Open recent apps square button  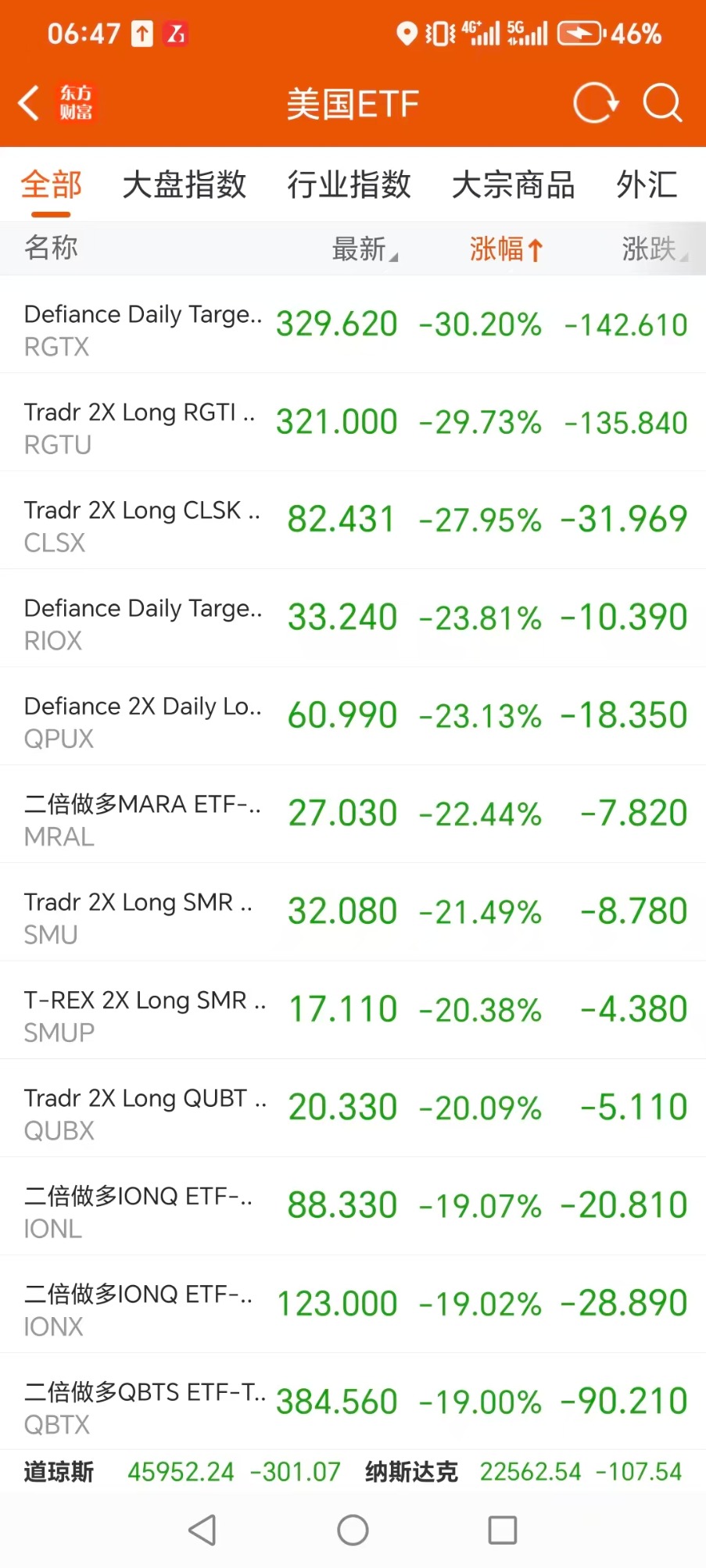tap(502, 1530)
